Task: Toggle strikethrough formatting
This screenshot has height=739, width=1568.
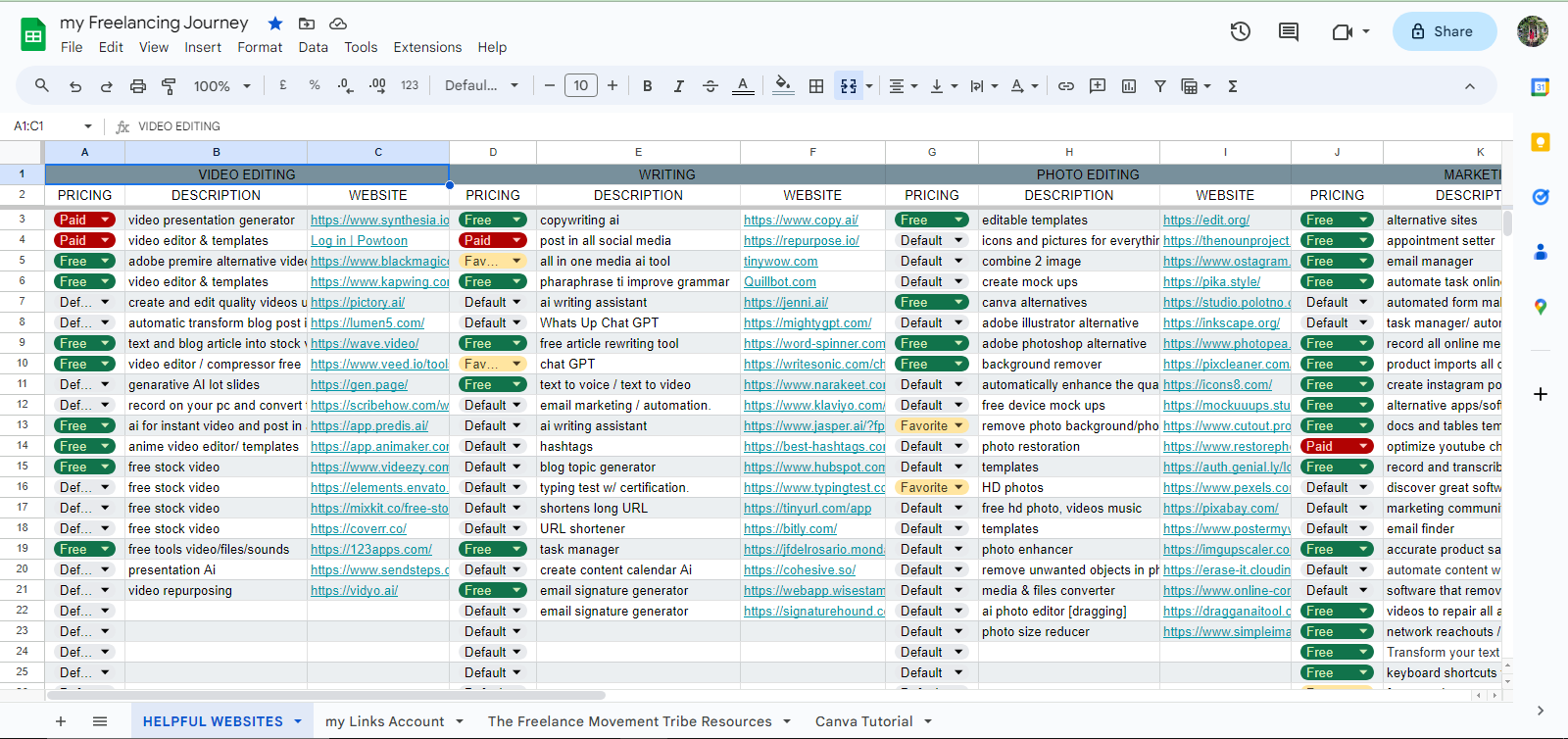Action: point(710,86)
